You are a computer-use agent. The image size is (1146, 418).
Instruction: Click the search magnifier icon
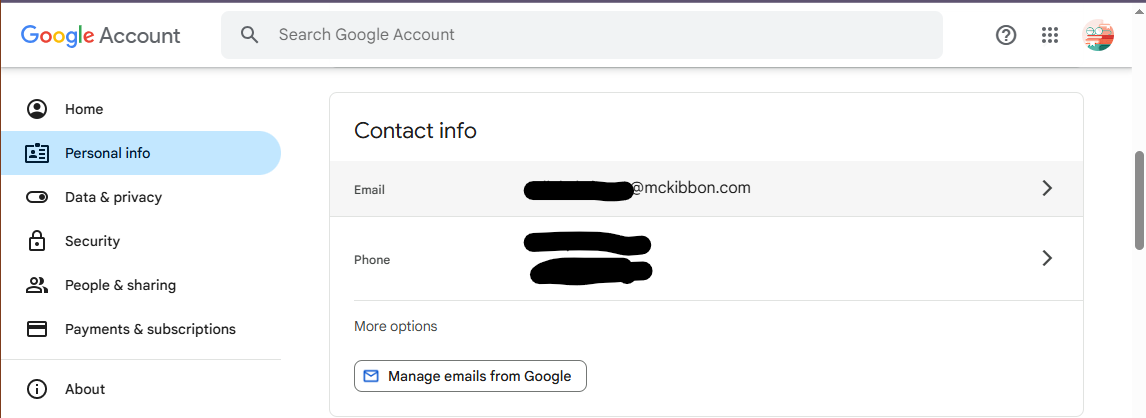[249, 35]
